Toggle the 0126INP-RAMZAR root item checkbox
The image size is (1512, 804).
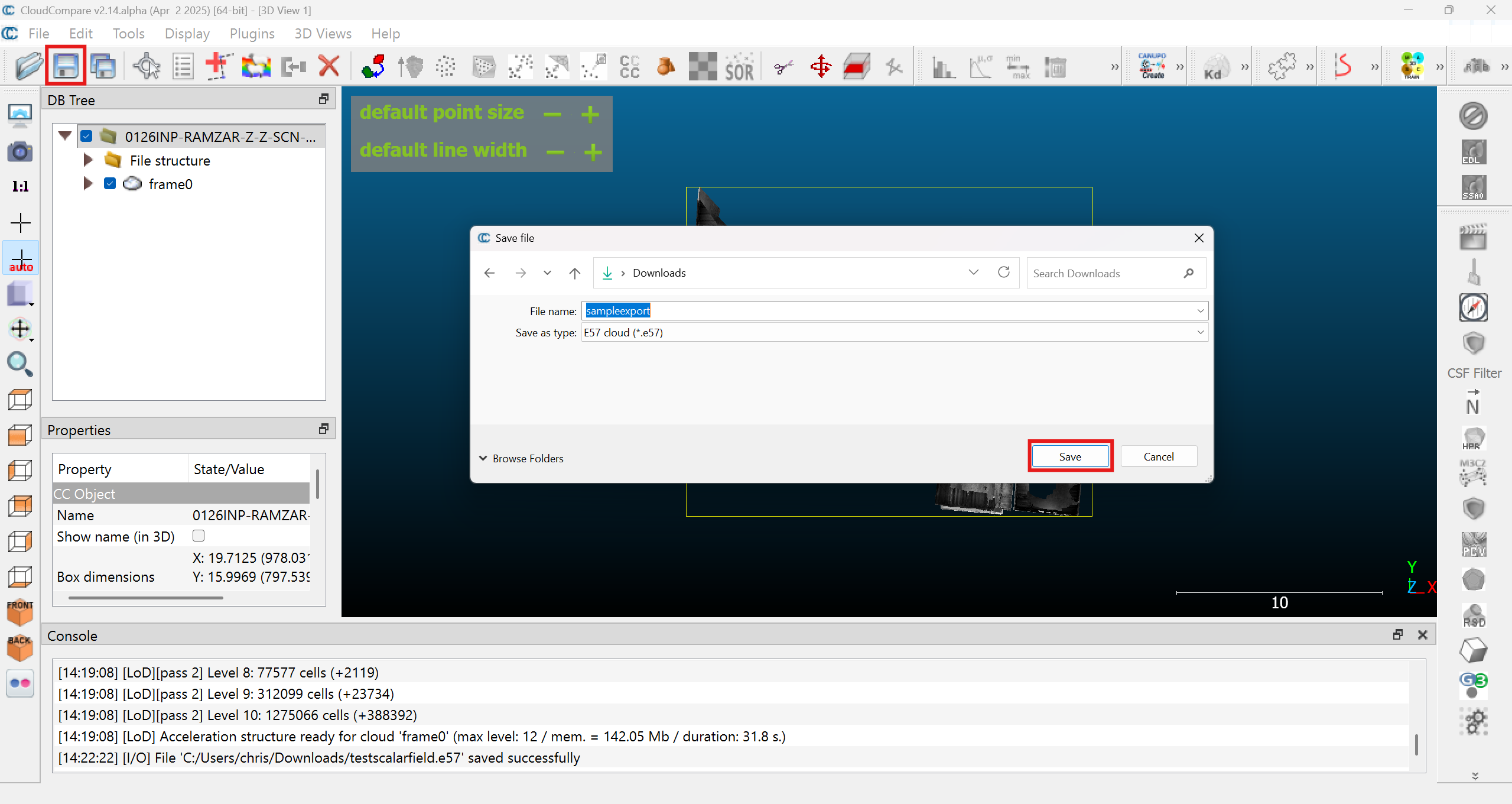point(87,137)
